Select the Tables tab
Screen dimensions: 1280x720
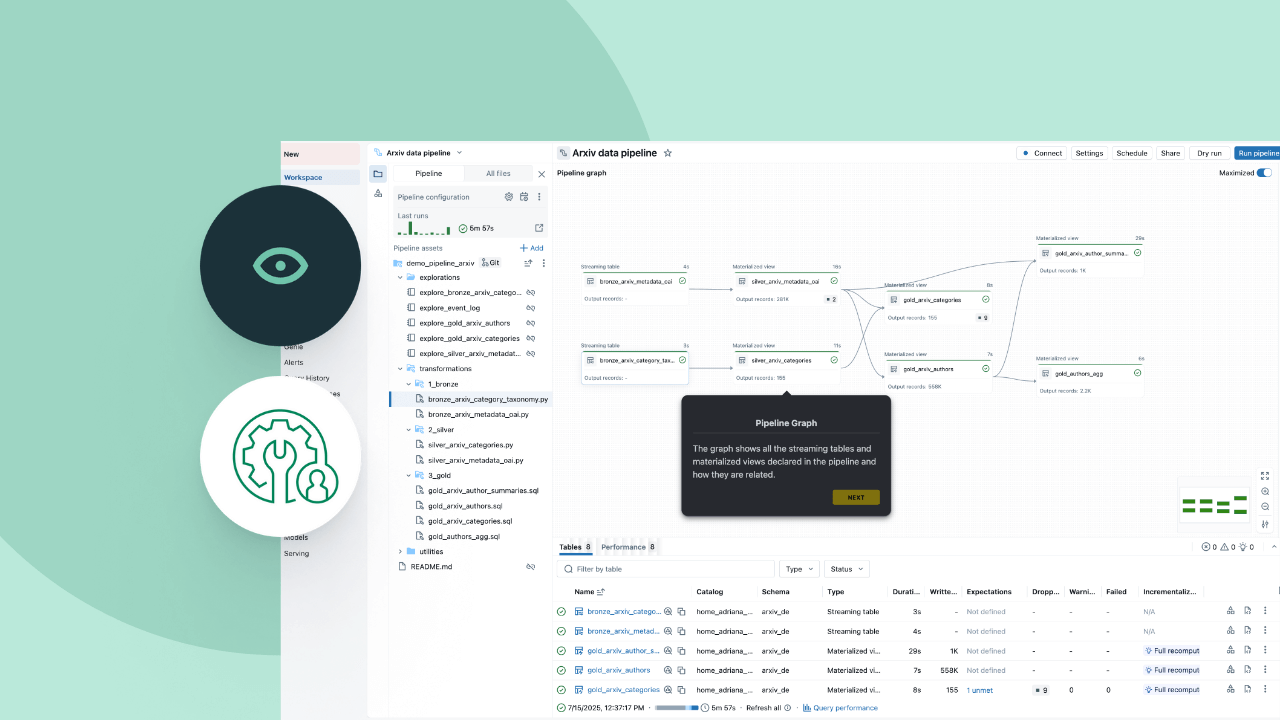pos(575,547)
